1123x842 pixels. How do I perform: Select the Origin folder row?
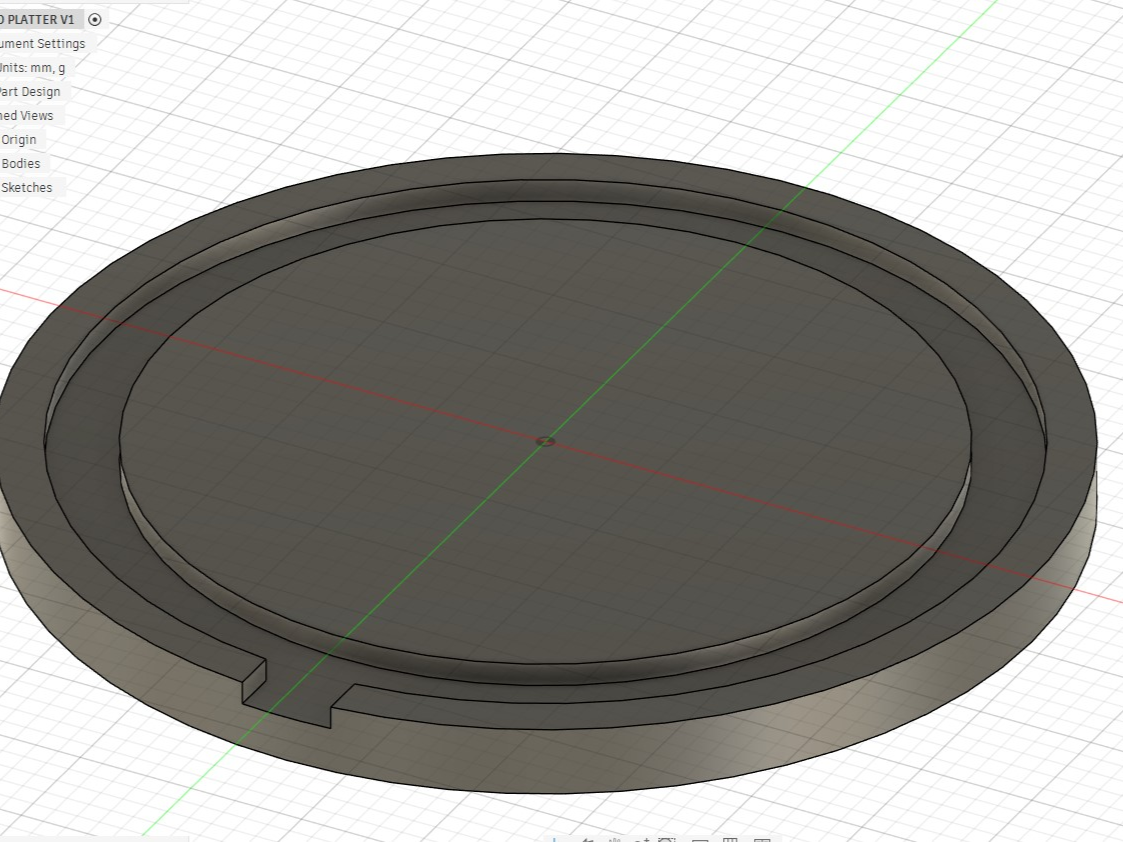coord(21,140)
